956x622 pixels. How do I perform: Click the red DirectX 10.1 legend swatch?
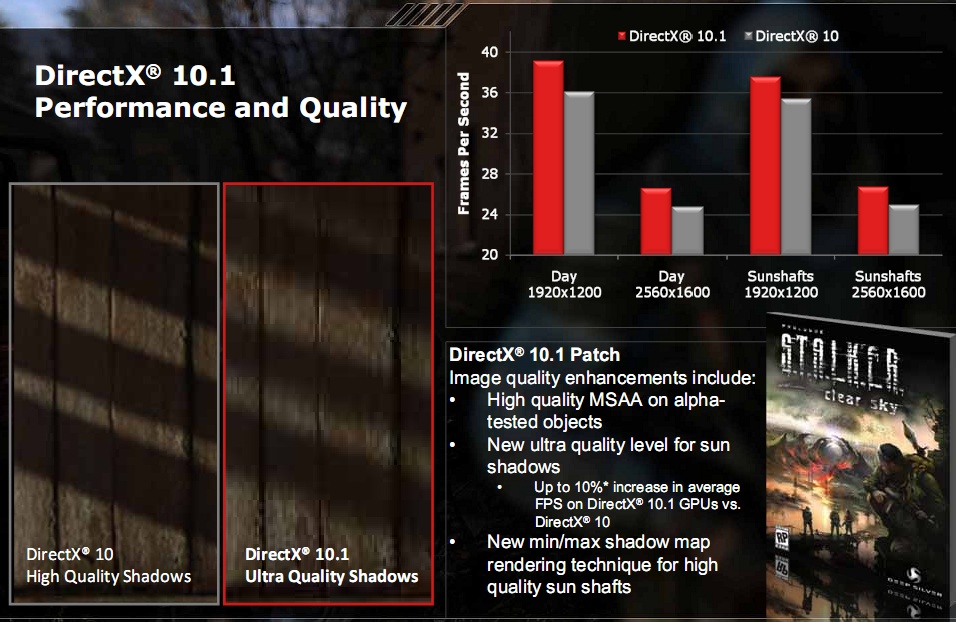tap(622, 36)
